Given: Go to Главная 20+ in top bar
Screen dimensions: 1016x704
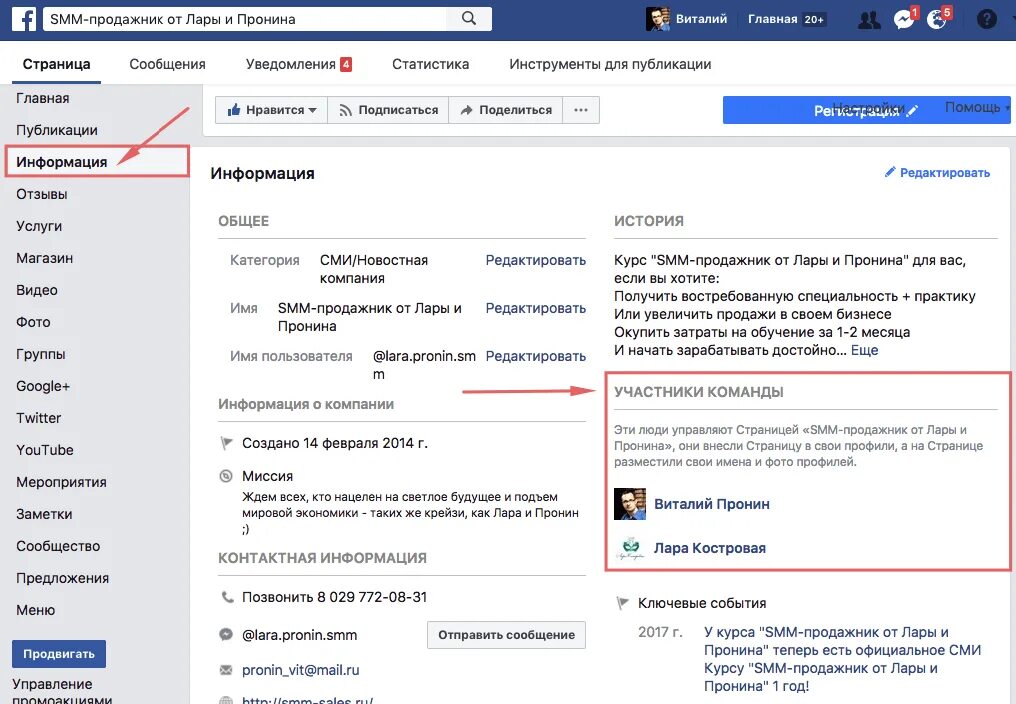Looking at the screenshot, I should pyautogui.click(x=786, y=19).
